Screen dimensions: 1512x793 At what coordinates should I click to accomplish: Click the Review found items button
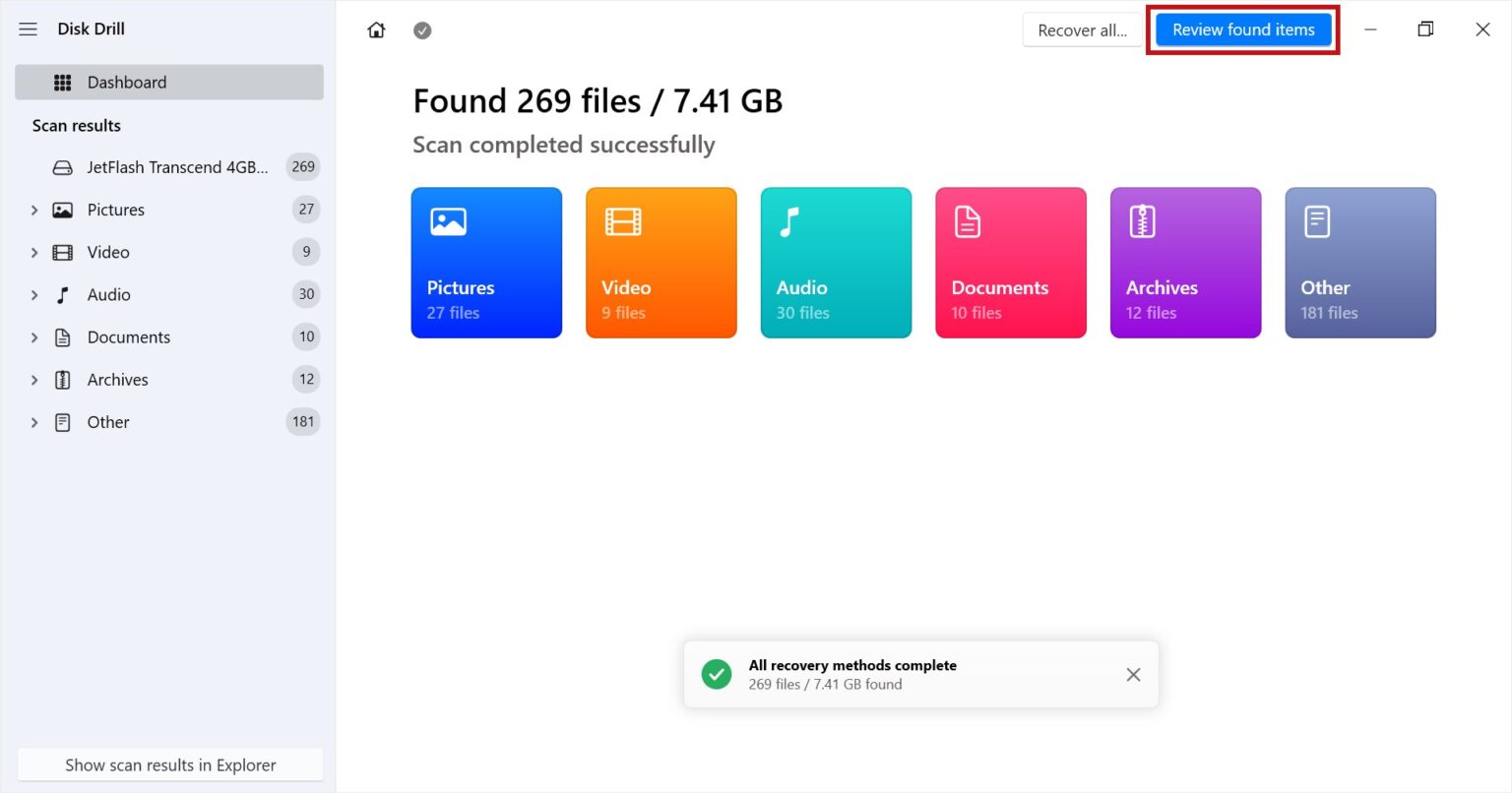pyautogui.click(x=1242, y=30)
